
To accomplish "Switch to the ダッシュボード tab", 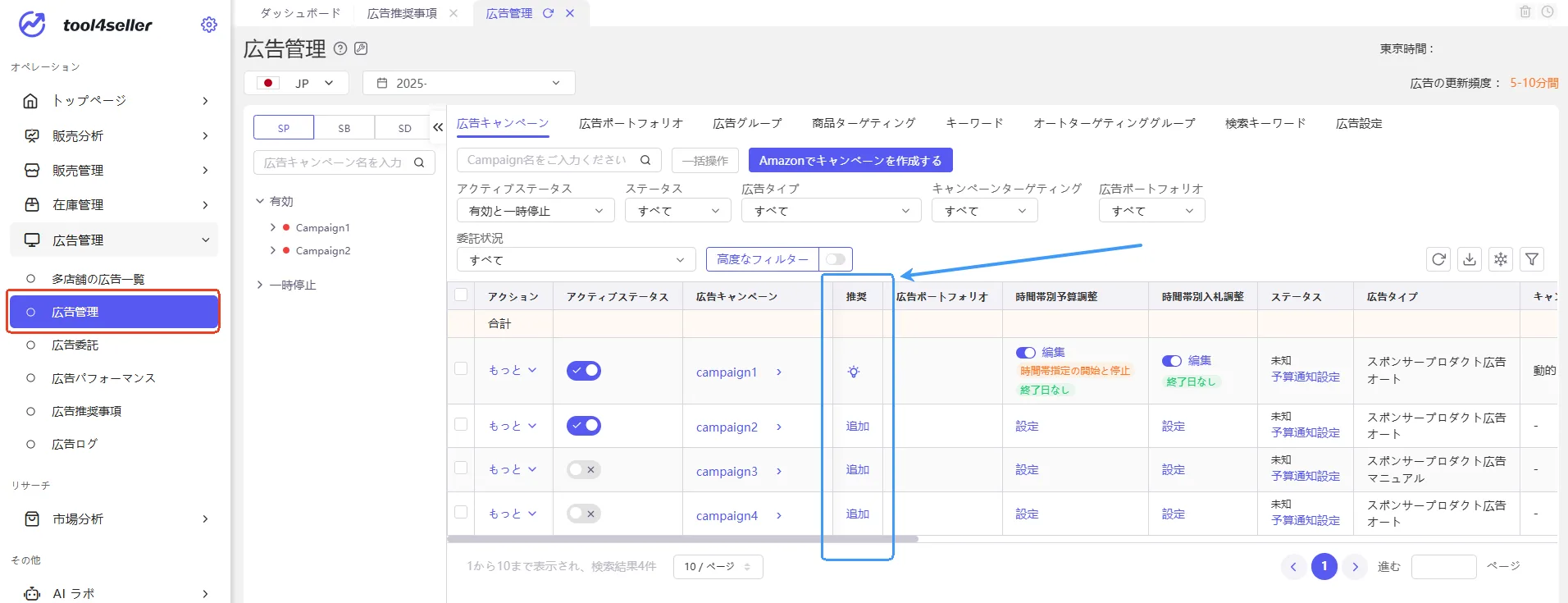I will tap(300, 13).
